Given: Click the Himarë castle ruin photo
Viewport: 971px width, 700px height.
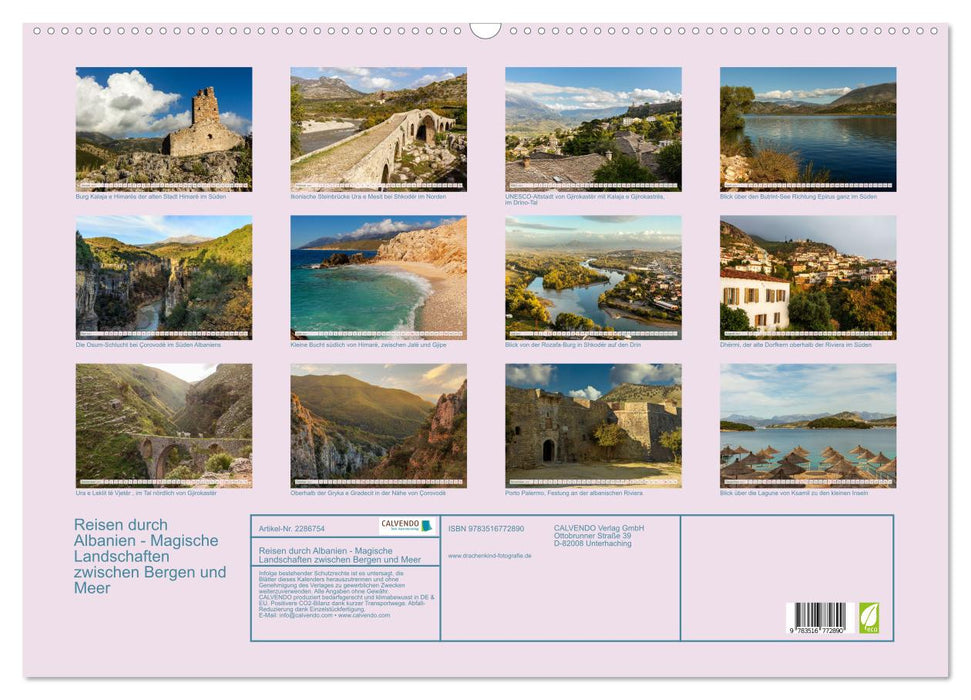Looking at the screenshot, I should click(x=163, y=129).
